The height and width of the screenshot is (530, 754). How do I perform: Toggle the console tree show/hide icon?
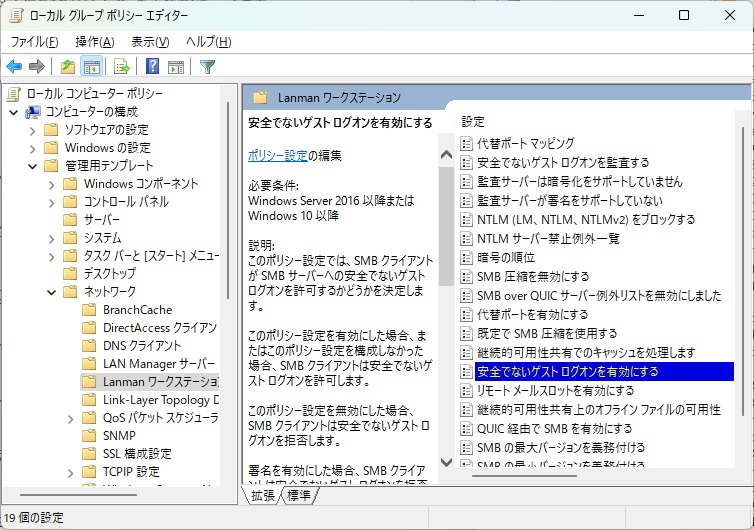click(x=91, y=67)
